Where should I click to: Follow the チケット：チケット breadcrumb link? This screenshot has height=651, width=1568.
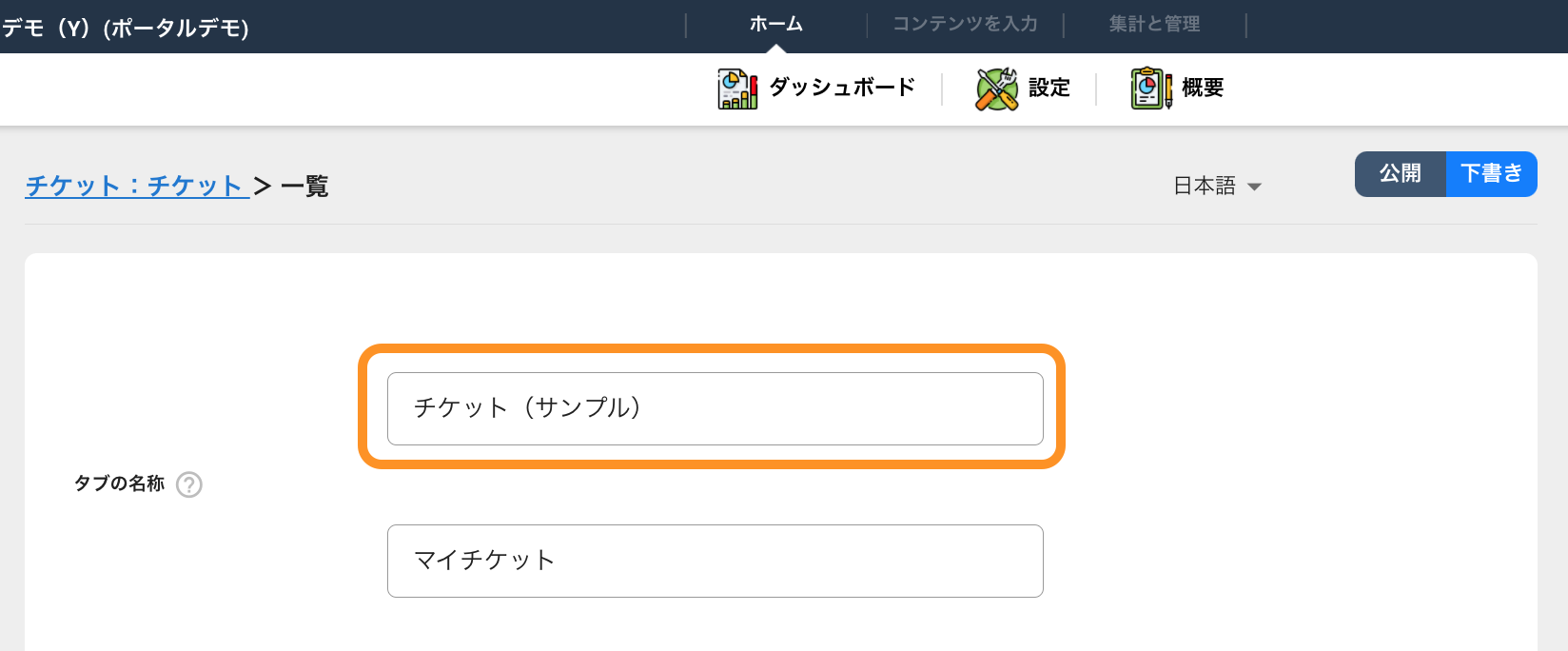coord(137,186)
